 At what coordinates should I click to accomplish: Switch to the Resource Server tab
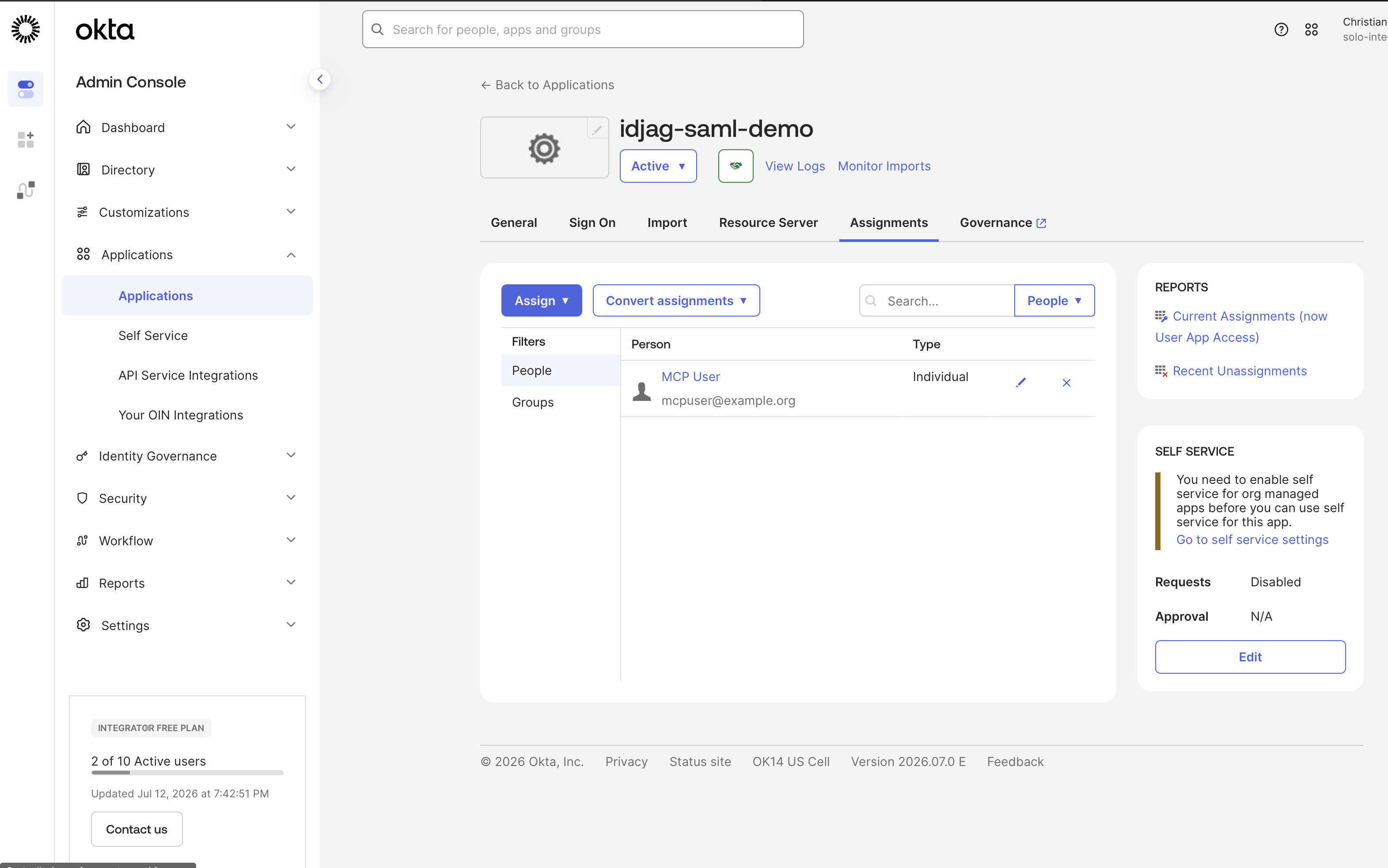[x=768, y=223]
